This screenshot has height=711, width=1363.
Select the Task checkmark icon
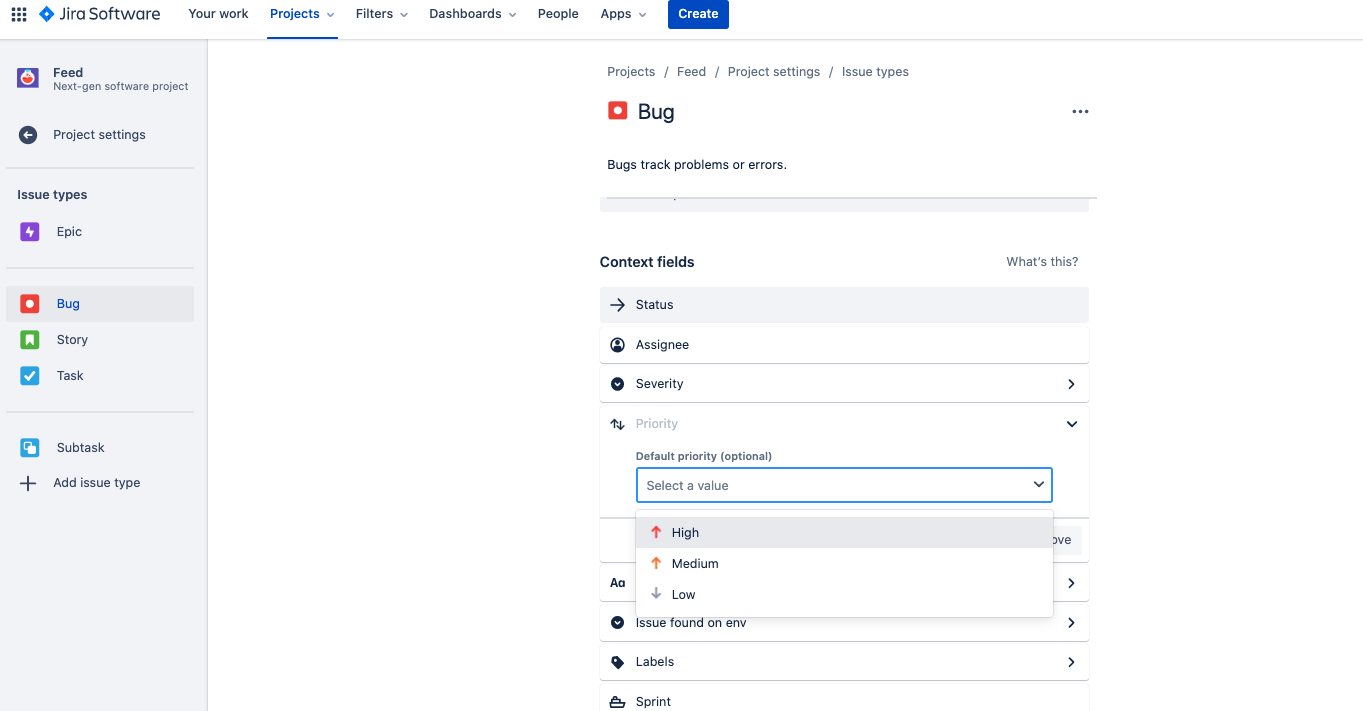(30, 376)
